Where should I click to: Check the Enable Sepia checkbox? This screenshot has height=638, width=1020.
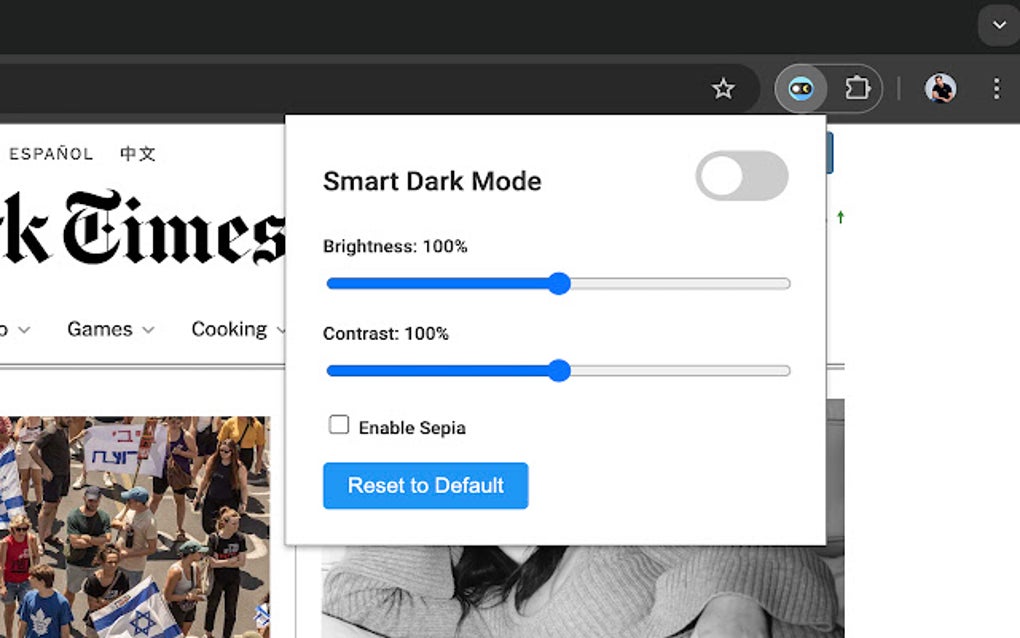339,424
